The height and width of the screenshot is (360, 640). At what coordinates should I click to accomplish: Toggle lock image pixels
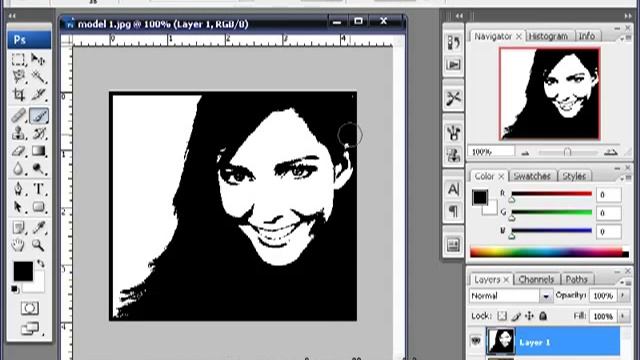516,316
